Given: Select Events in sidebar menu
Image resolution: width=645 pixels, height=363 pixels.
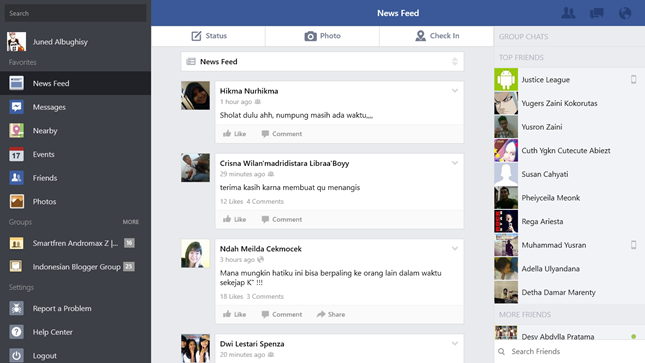Looking at the screenshot, I should tap(75, 154).
